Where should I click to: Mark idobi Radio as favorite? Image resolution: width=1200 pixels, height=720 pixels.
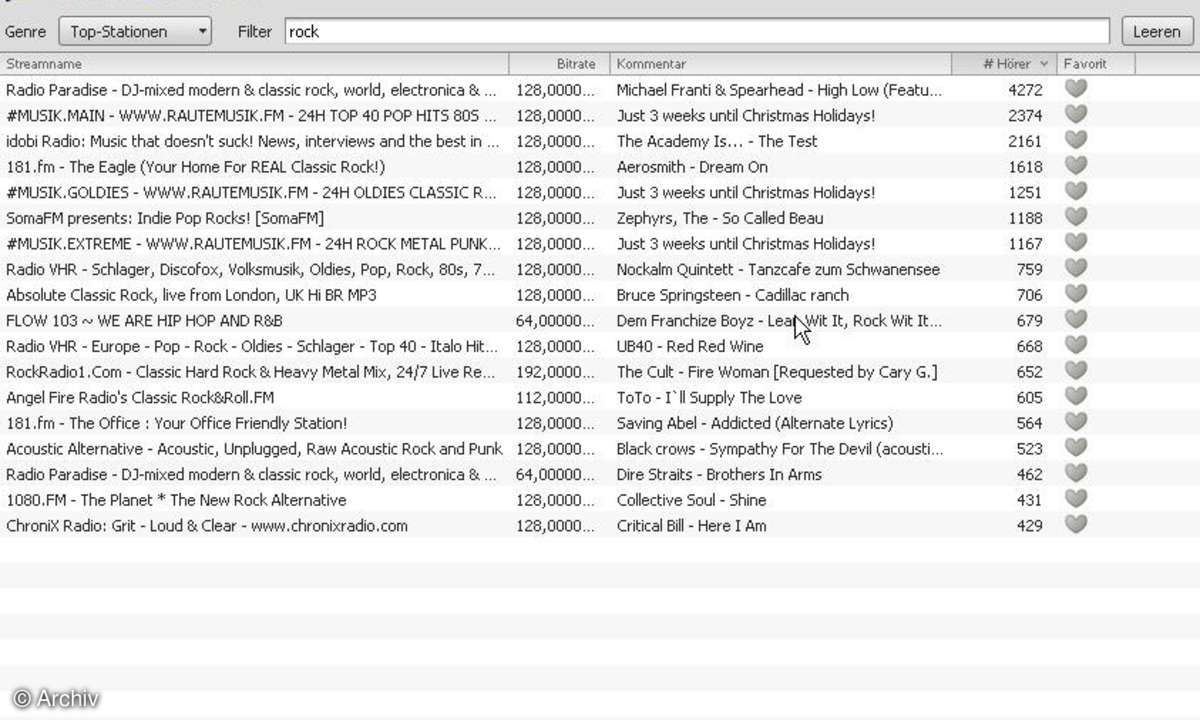(1075, 141)
